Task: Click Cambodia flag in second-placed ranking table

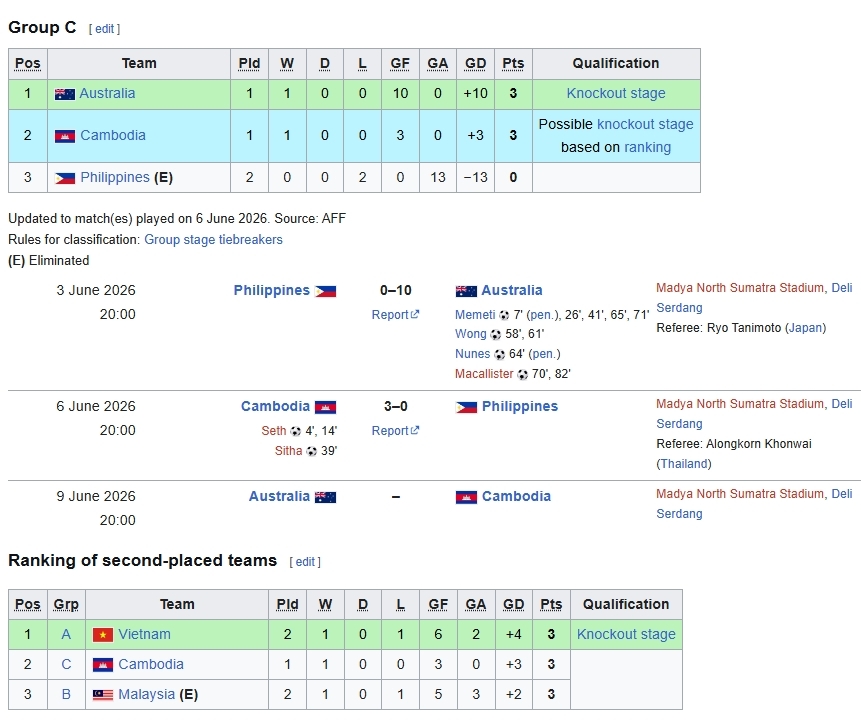Action: 103,665
